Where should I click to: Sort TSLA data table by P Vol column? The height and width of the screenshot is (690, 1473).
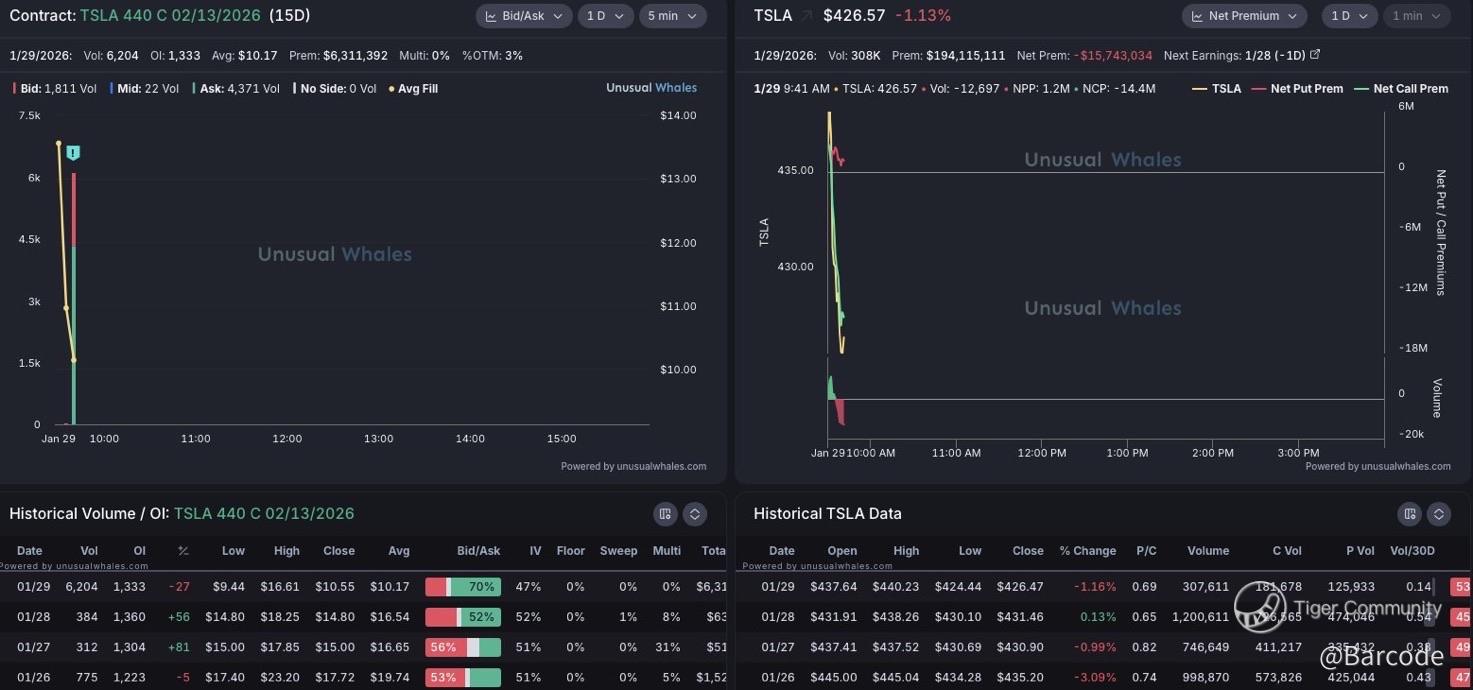pyautogui.click(x=1358, y=551)
